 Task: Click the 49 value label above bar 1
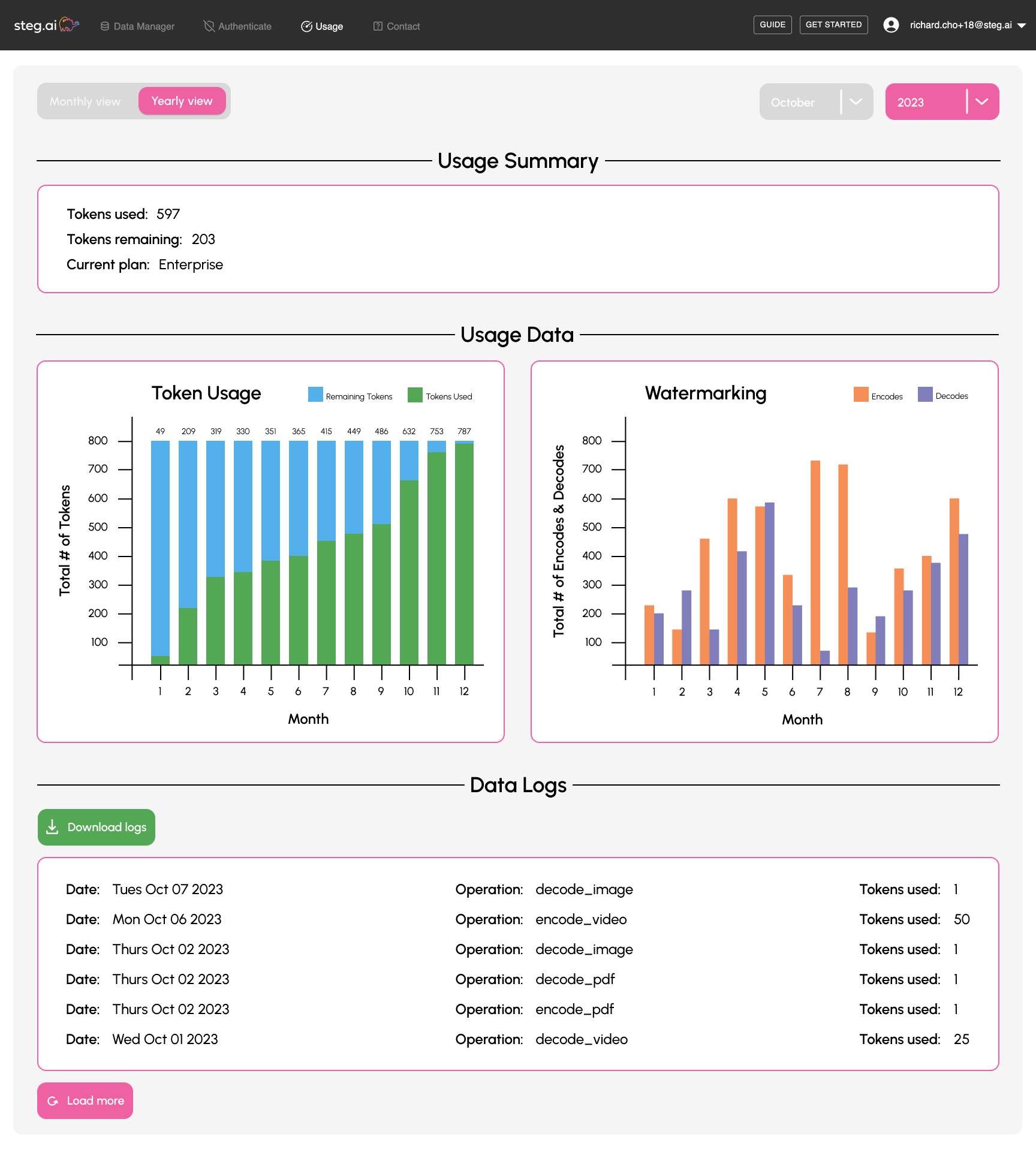click(160, 431)
